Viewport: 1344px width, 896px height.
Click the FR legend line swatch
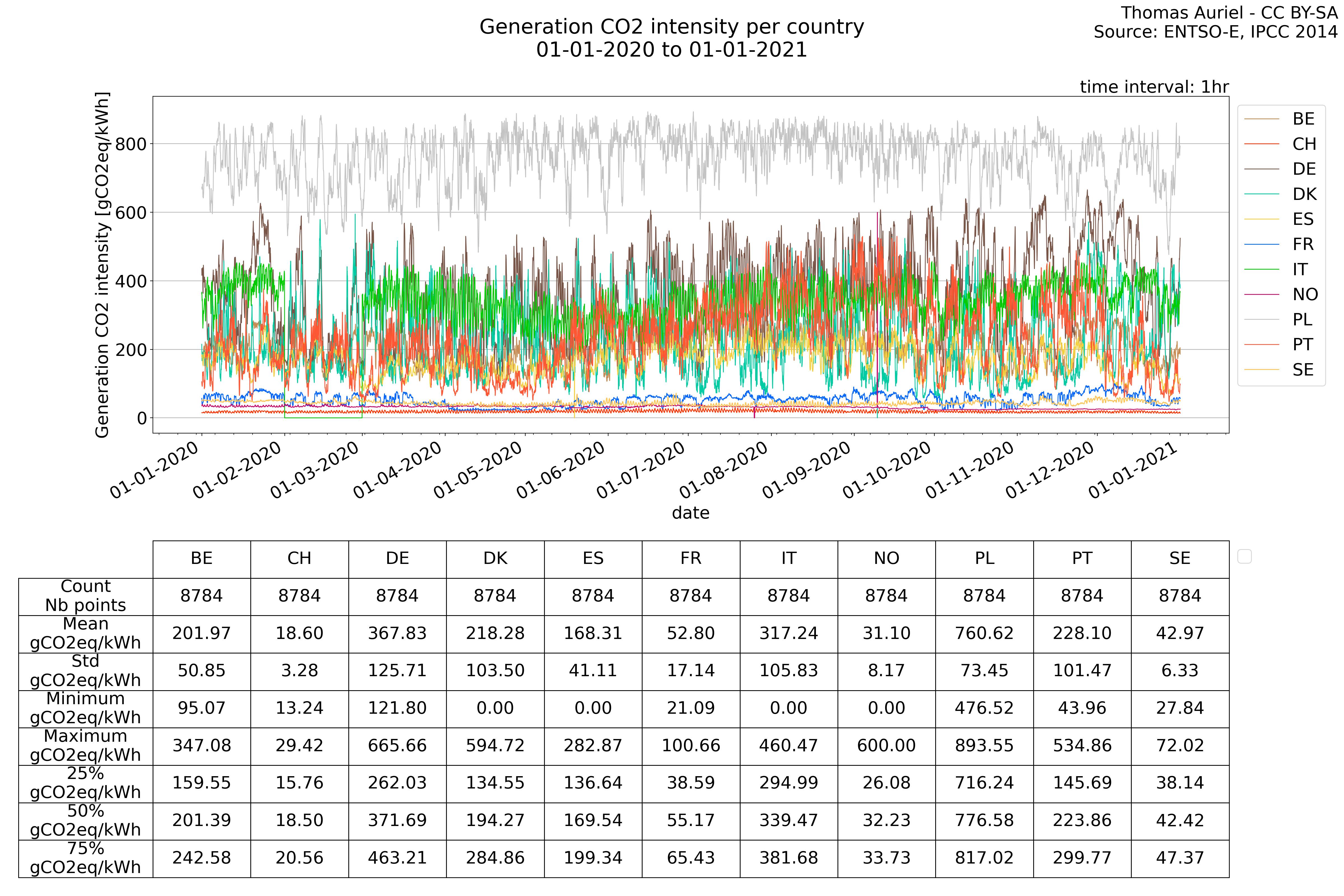(1261, 244)
